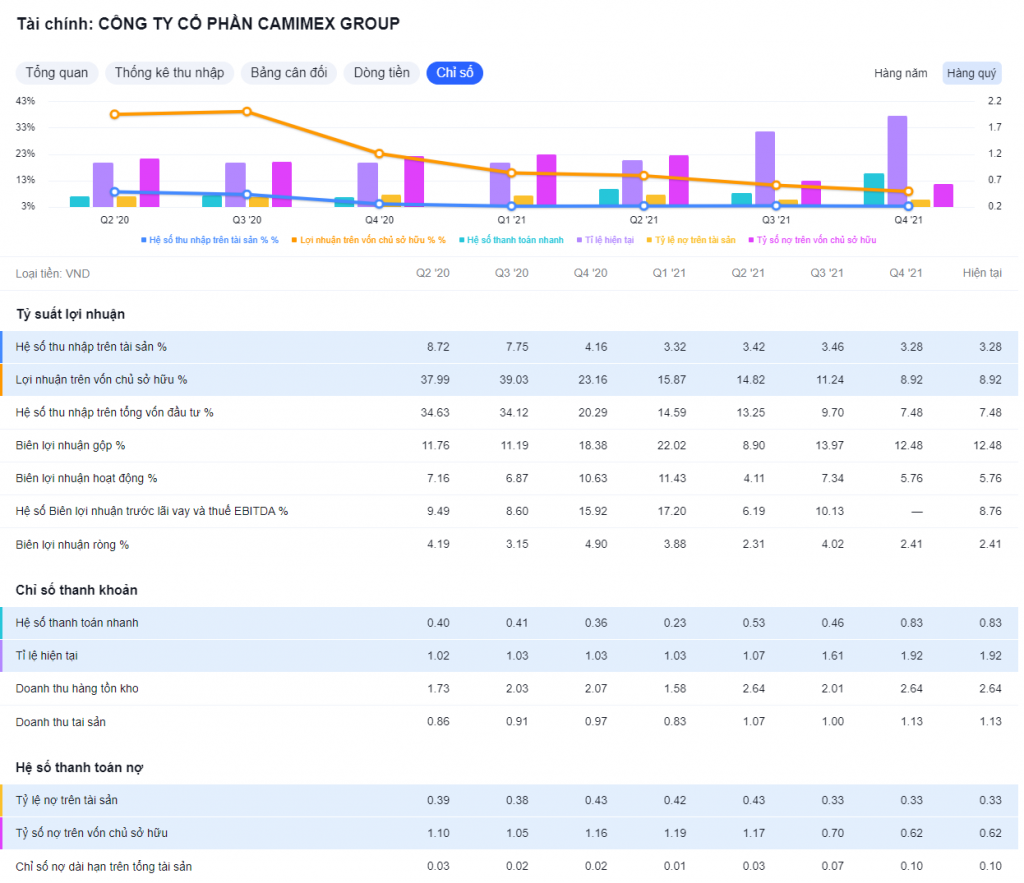Image resolution: width=1024 pixels, height=883 pixels.
Task: Click Hiện tại column header
Action: pyautogui.click(x=982, y=273)
